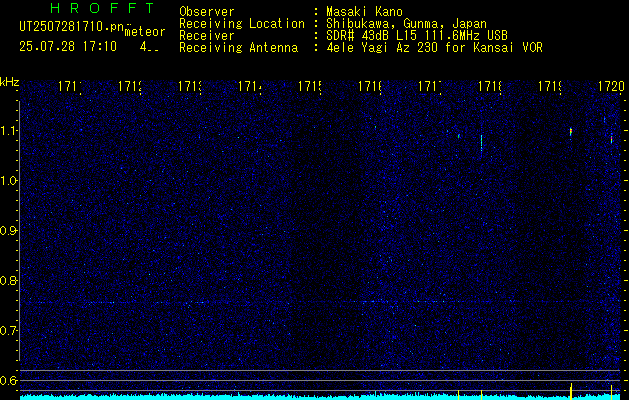Image resolution: width=629 pixels, height=400 pixels.
Task: Click the bright red-yellow meteor echo after 1719
Action: click(570, 132)
